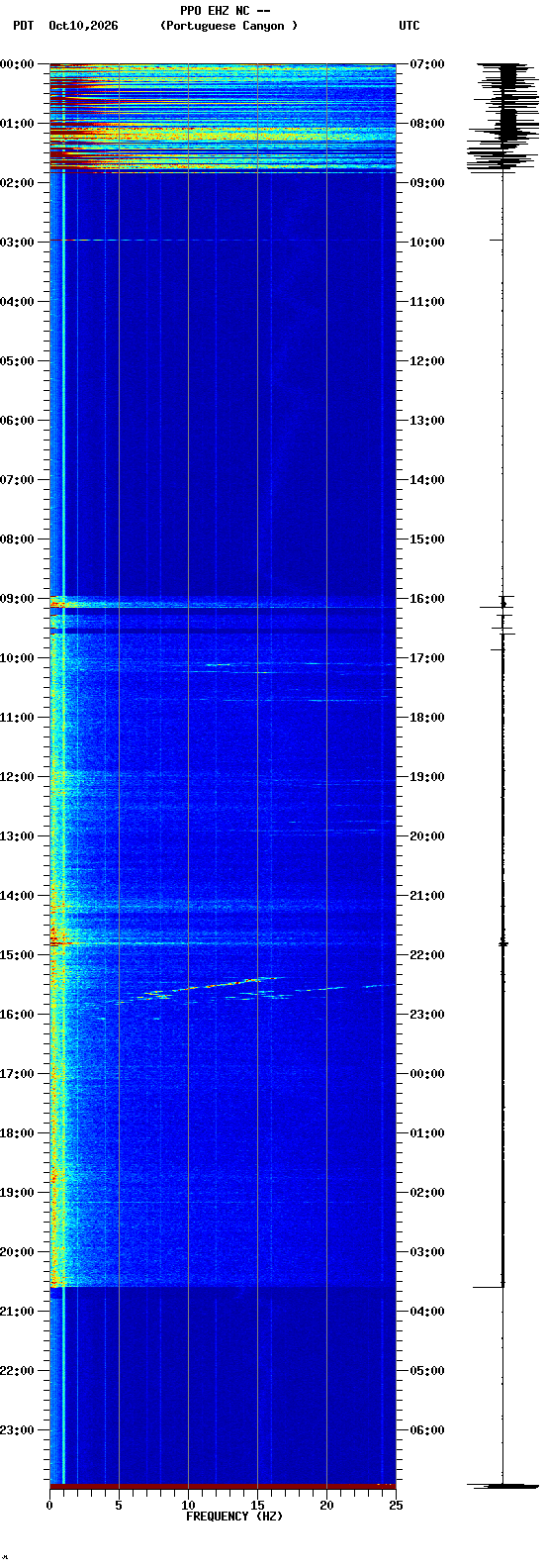Viewport: 546px width, 1568px height.
Task: Select the 22:00 UTC time label
Action: pyautogui.click(x=427, y=955)
